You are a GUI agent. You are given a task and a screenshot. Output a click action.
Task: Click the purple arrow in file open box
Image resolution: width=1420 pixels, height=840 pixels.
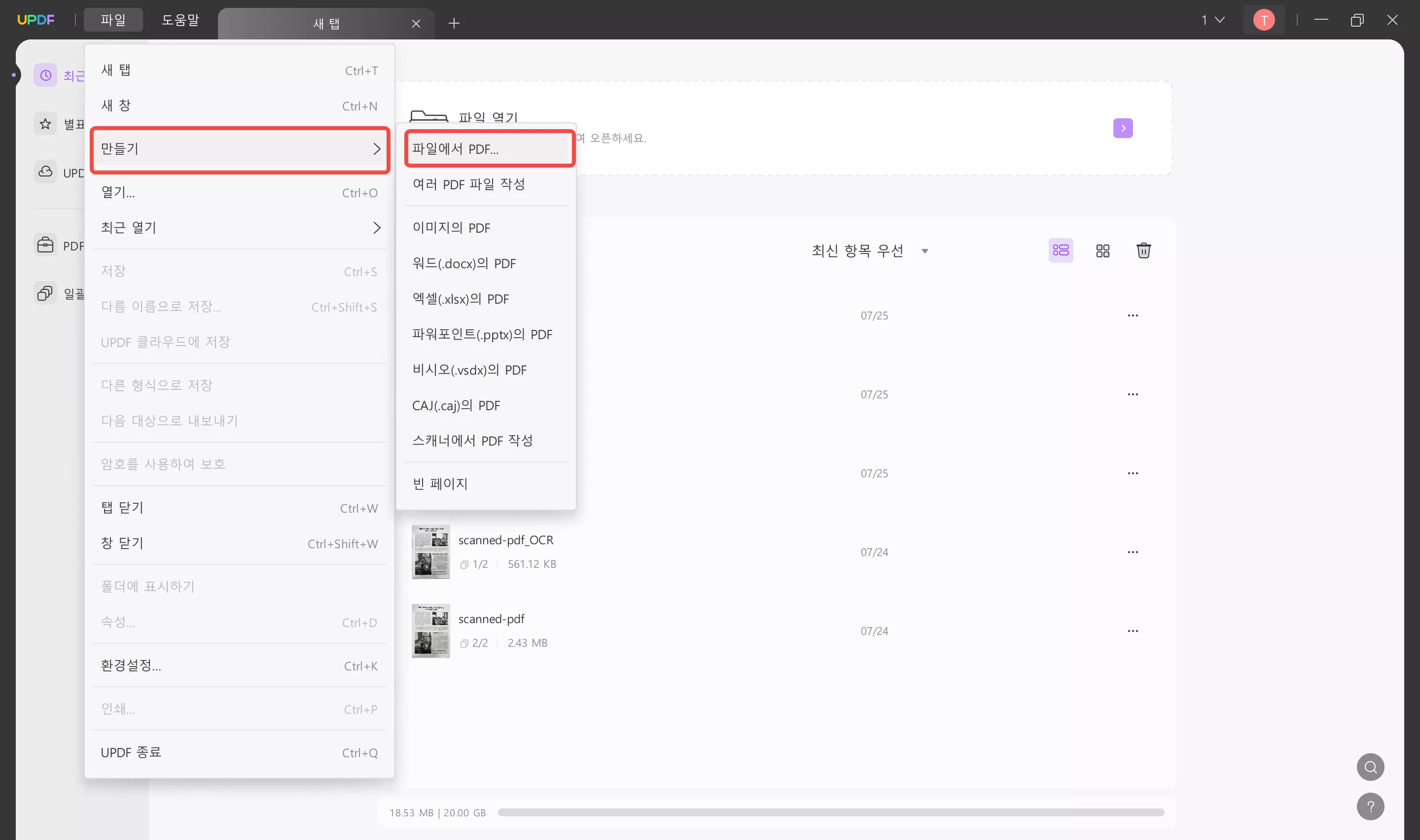click(1123, 129)
